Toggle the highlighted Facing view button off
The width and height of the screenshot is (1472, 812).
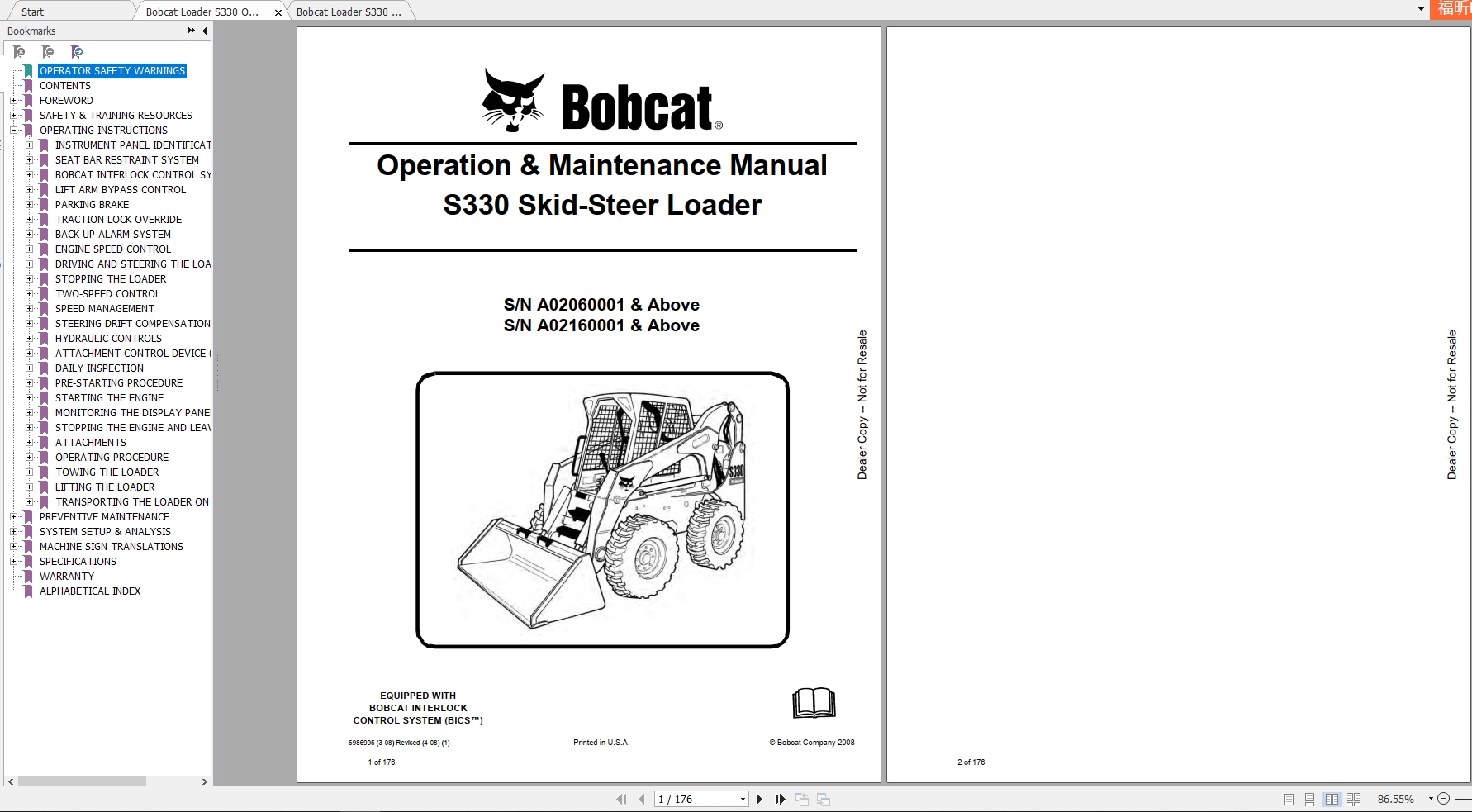(1332, 799)
